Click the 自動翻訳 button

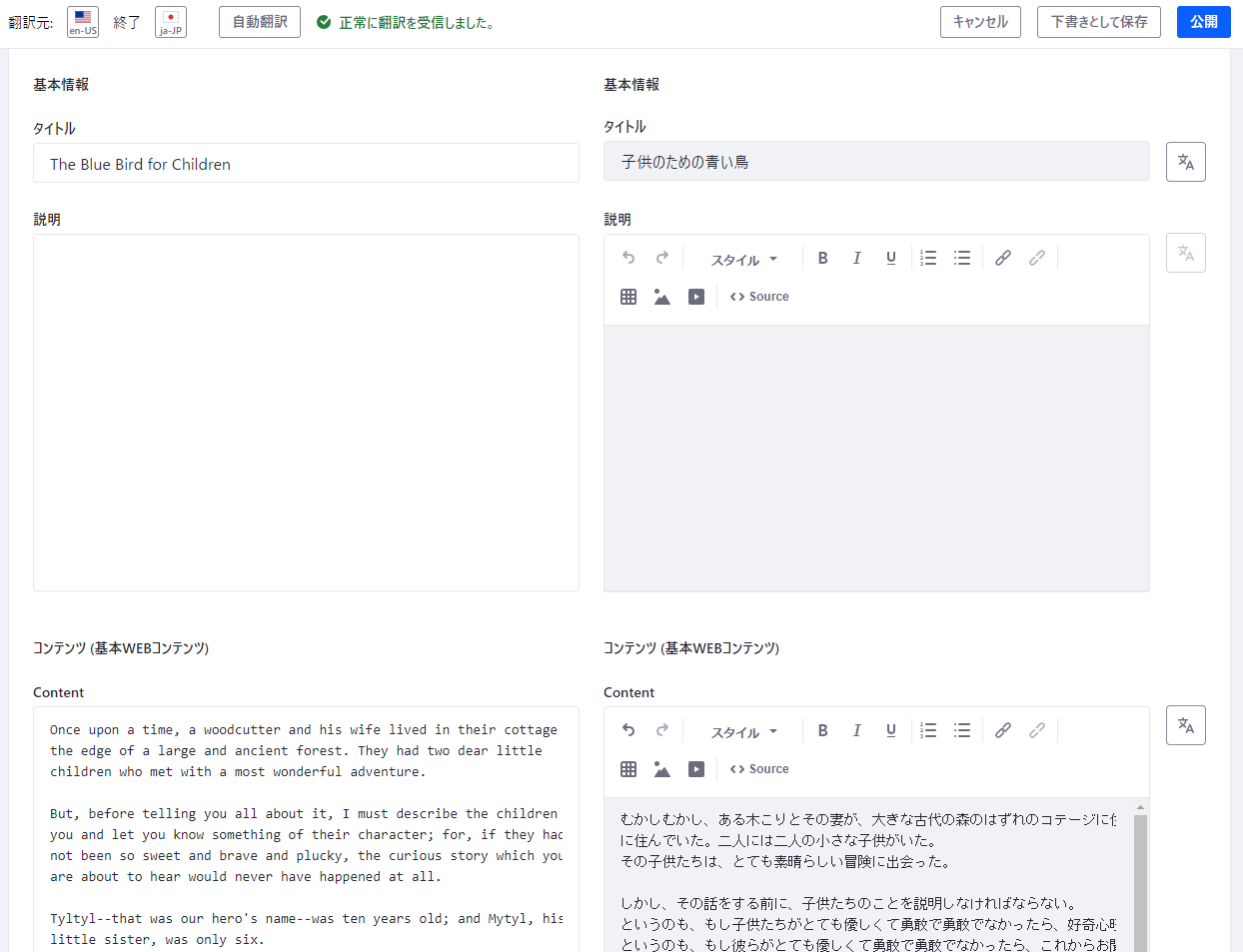[260, 22]
